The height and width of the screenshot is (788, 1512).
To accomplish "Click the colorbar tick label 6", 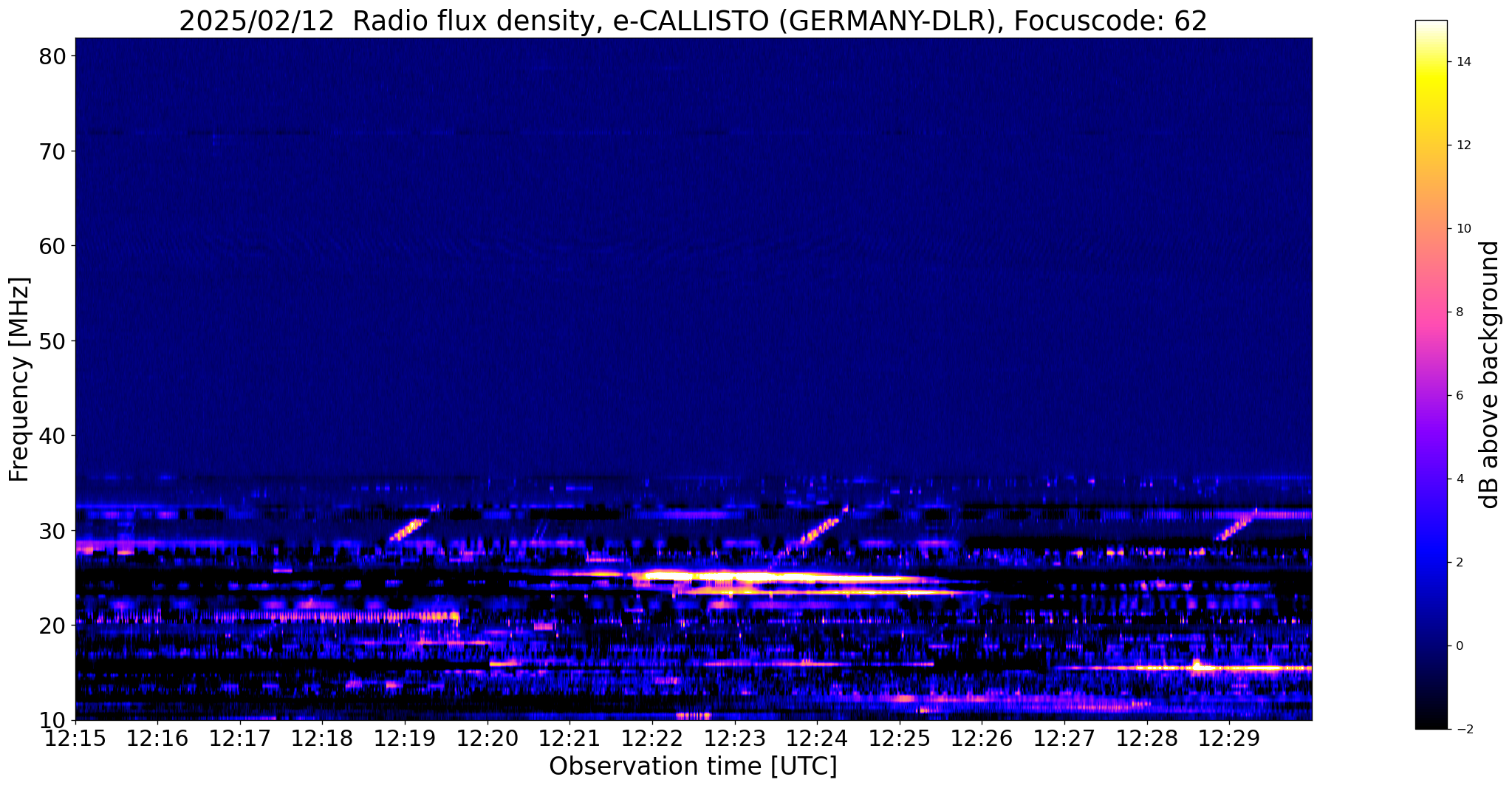I will 1459,396.
